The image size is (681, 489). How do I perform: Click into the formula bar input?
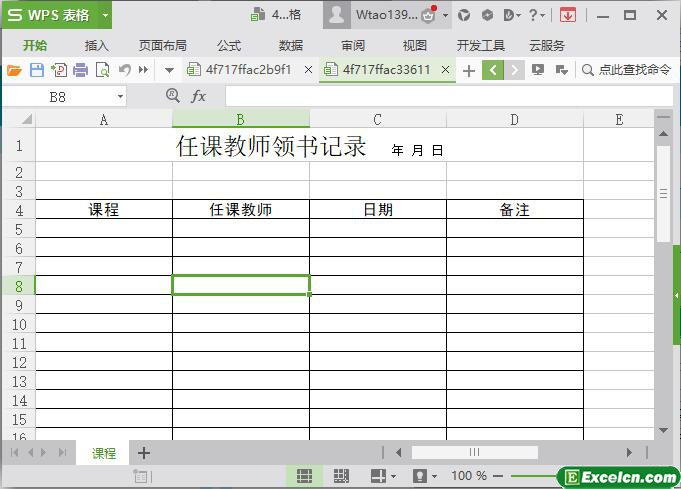click(x=449, y=96)
